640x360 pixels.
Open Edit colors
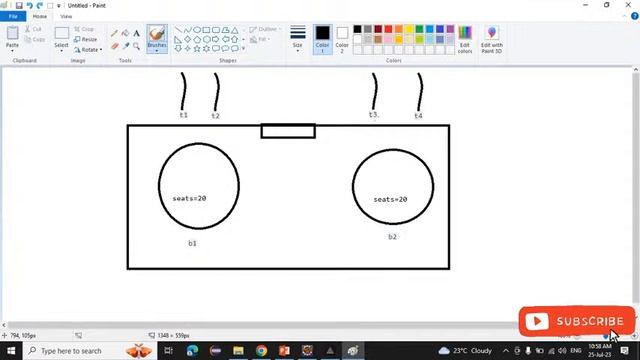(465, 39)
